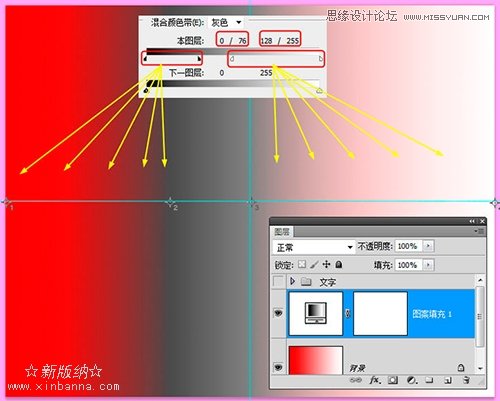Click 下一图层 black slider handle
Viewport: 500px width, 401px height.
[x=146, y=90]
